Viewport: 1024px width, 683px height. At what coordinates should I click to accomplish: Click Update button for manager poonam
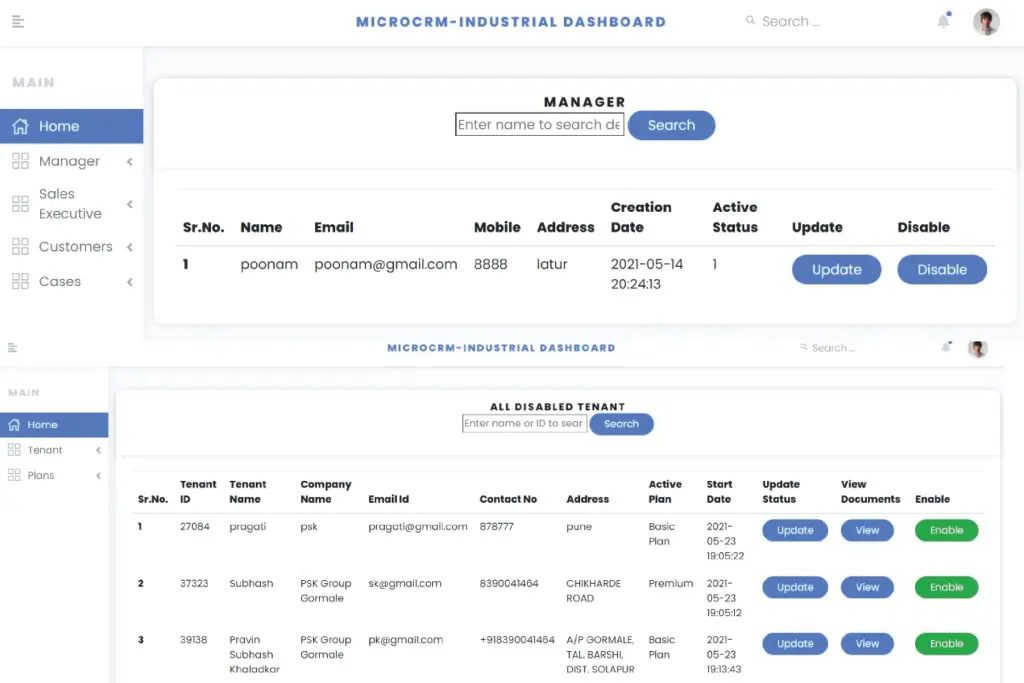tap(836, 270)
